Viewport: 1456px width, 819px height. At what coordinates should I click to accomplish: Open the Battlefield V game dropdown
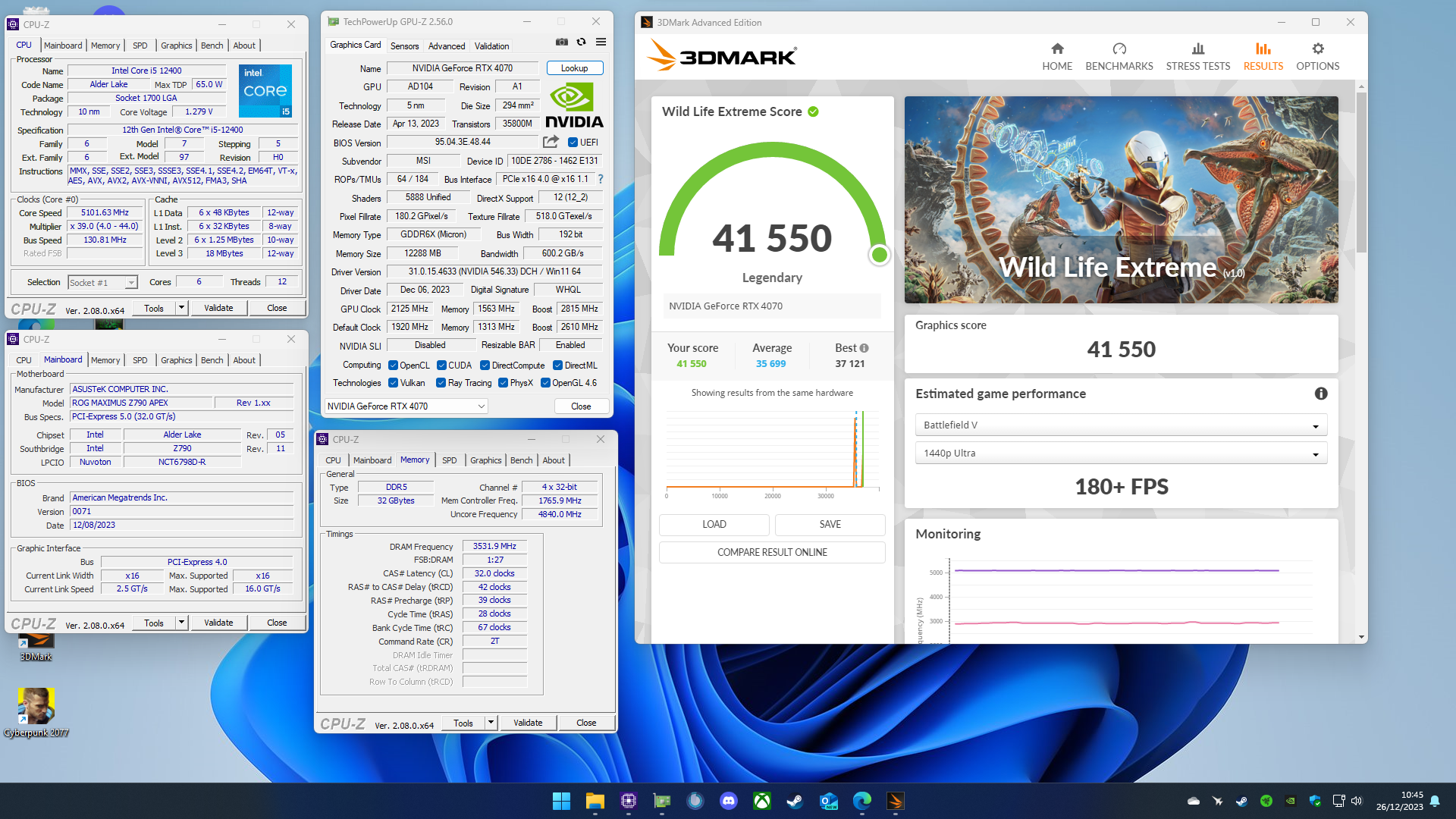[1121, 425]
